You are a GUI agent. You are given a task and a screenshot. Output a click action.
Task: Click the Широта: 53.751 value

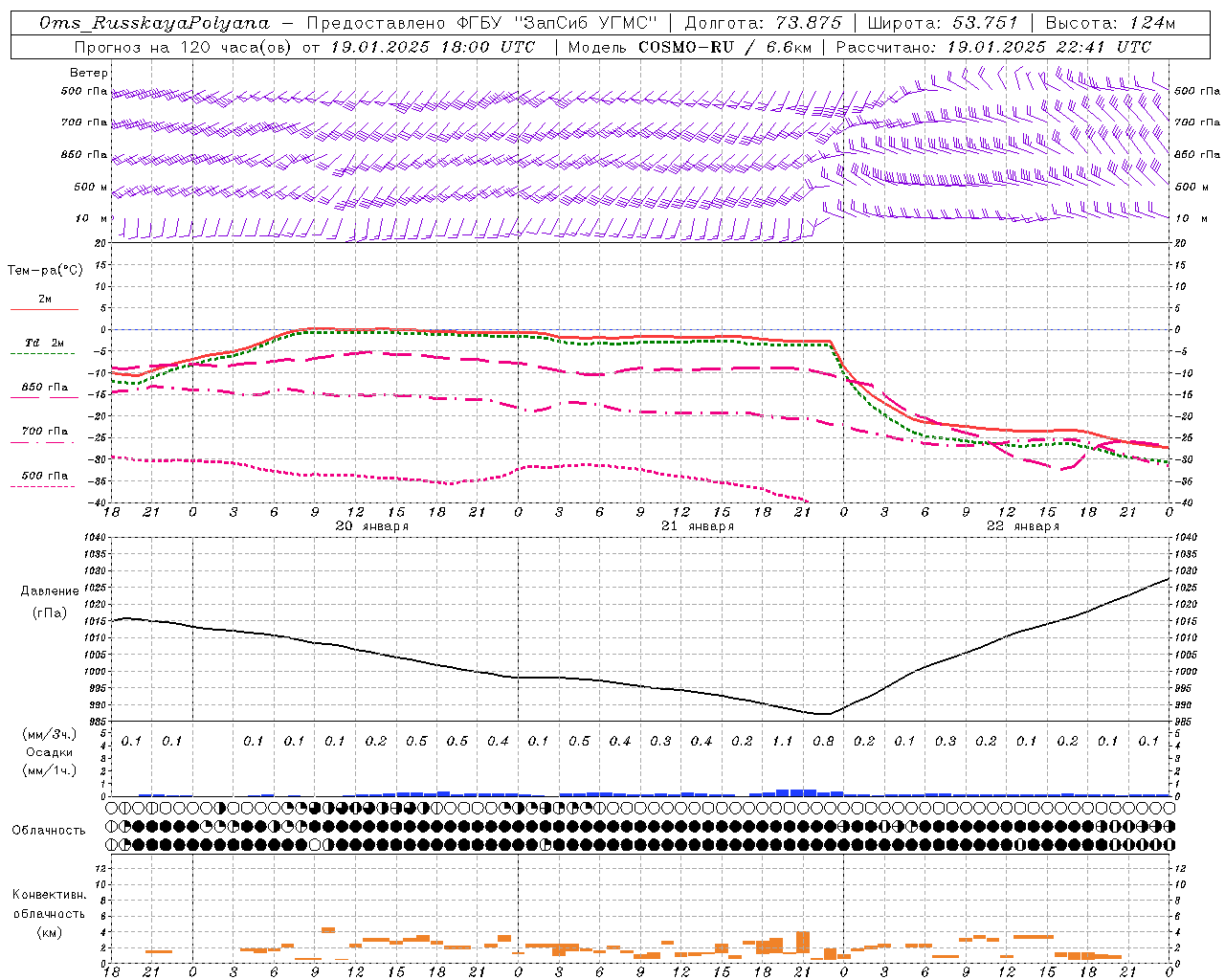(x=943, y=23)
